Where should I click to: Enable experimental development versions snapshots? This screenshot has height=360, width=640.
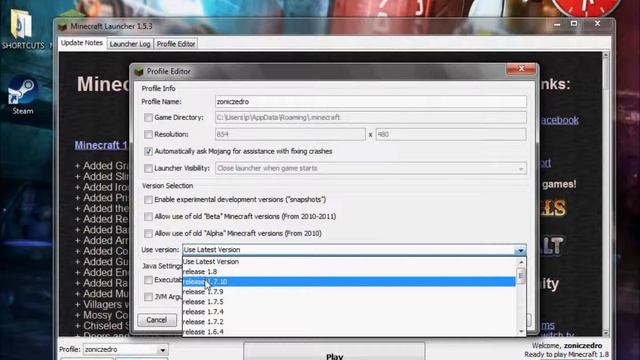148,200
